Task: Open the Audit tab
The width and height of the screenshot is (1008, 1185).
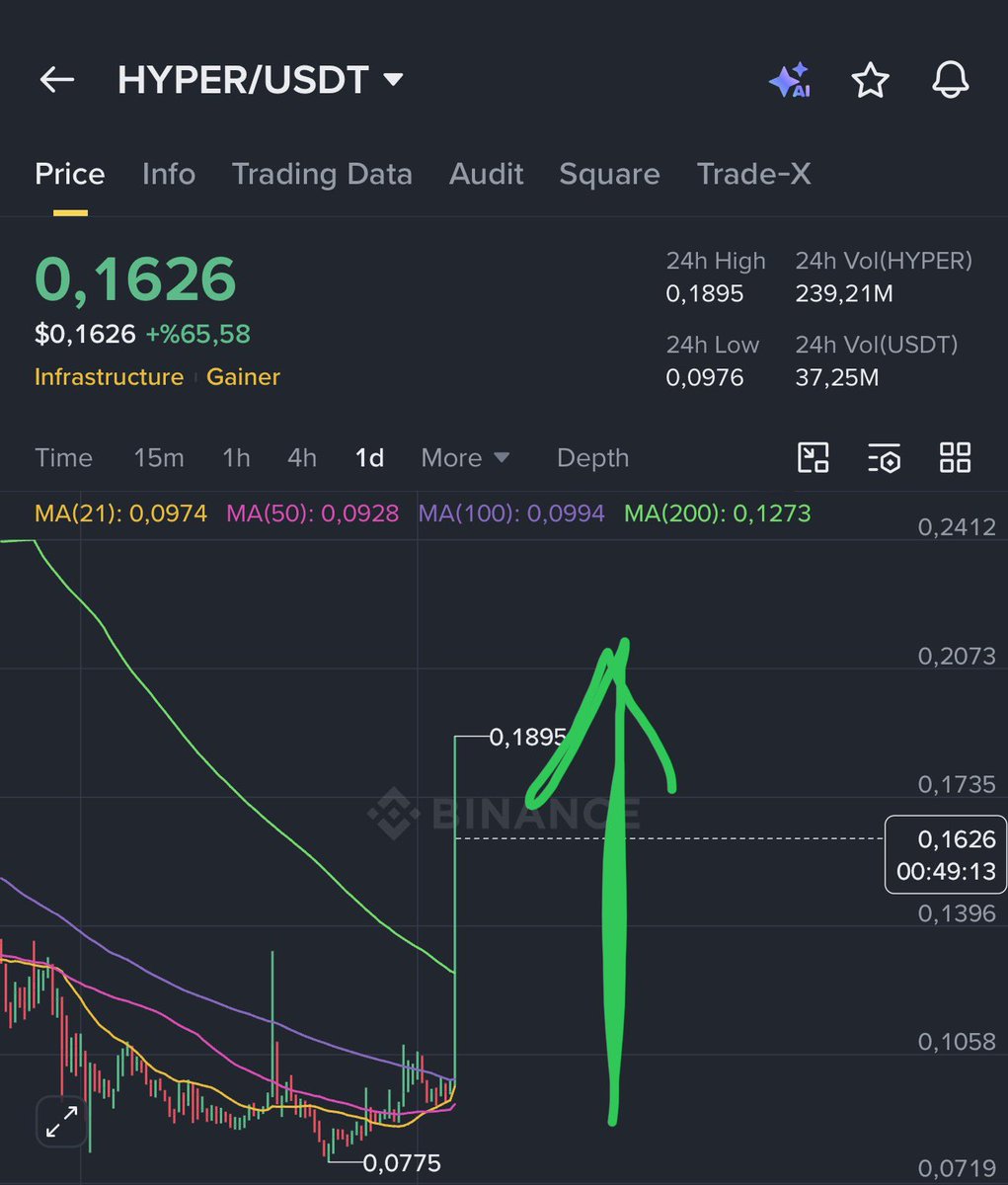Action: (x=486, y=174)
